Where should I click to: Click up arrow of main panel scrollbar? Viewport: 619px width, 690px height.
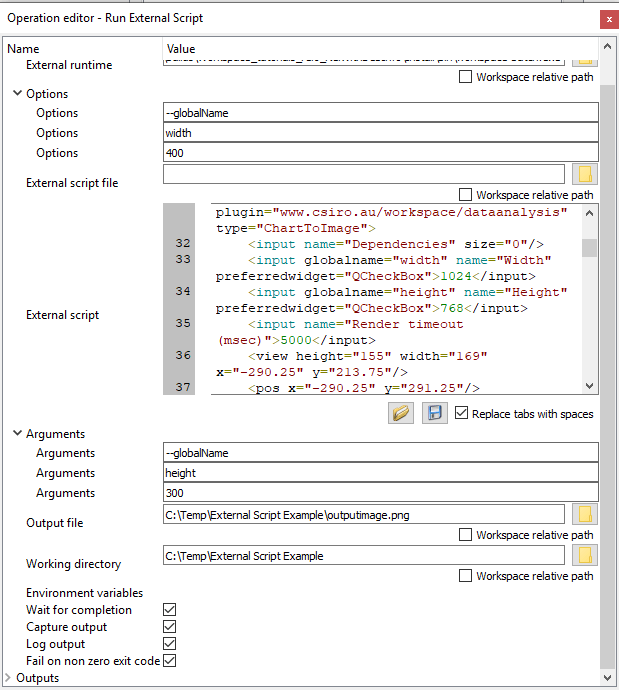tap(608, 46)
